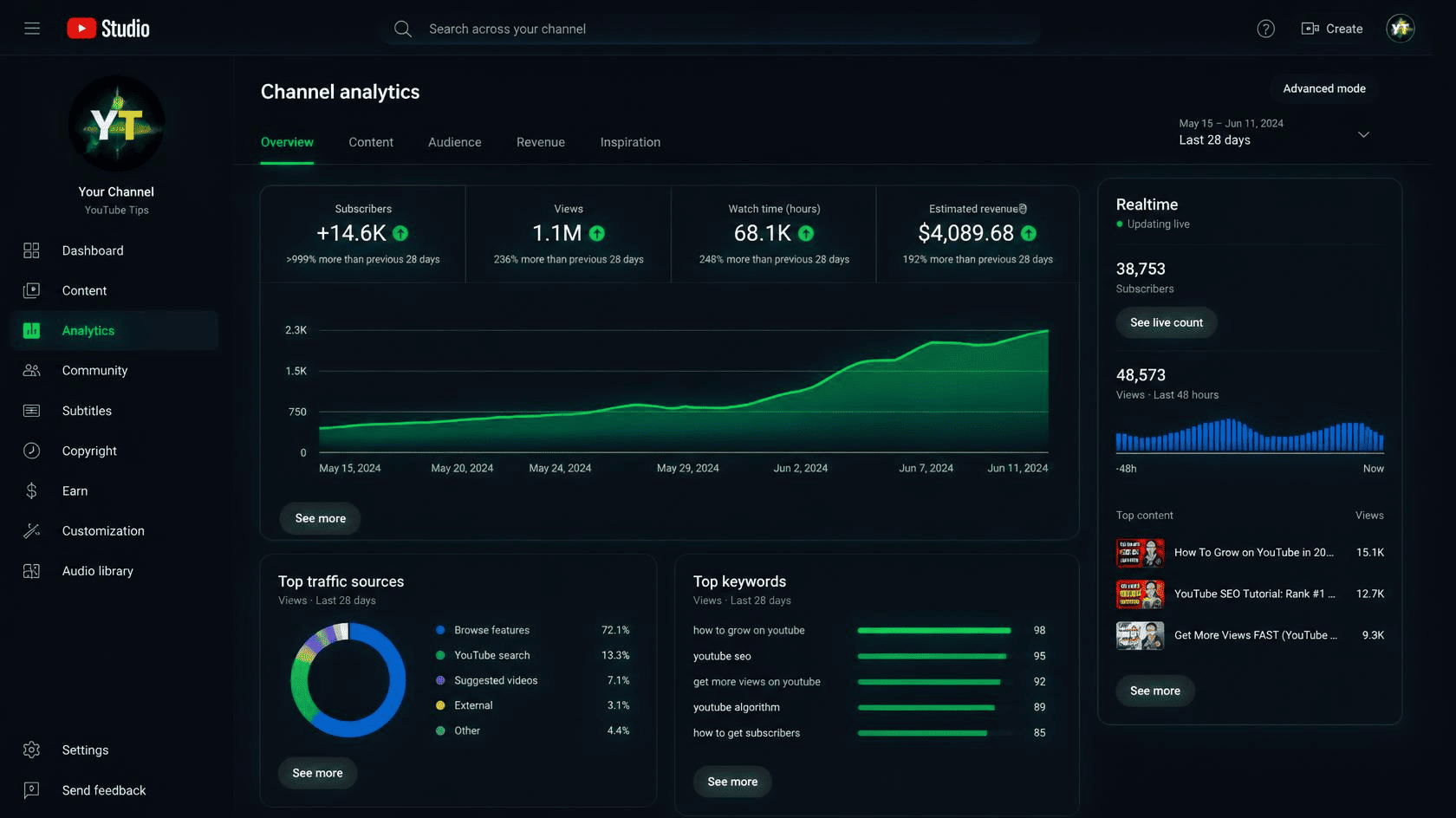
Task: Open the hamburger navigation menu
Action: pos(32,29)
